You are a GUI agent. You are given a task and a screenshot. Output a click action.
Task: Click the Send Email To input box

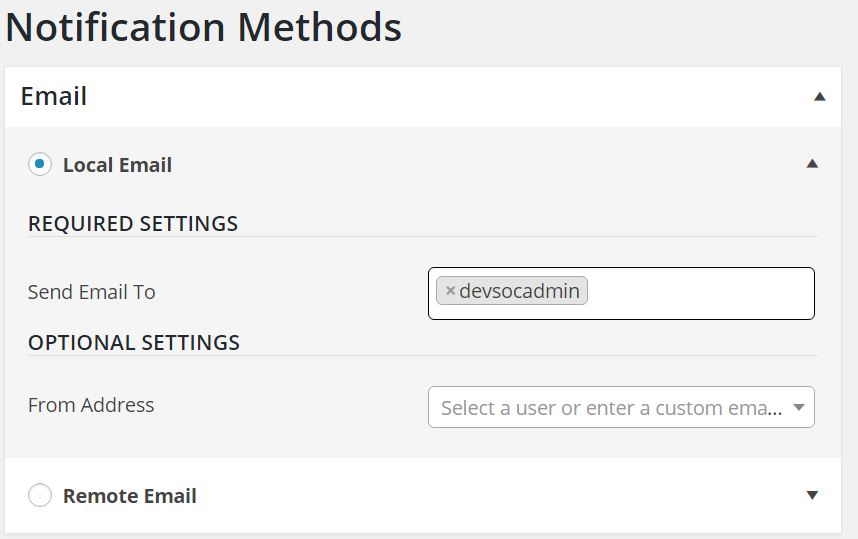coord(700,292)
